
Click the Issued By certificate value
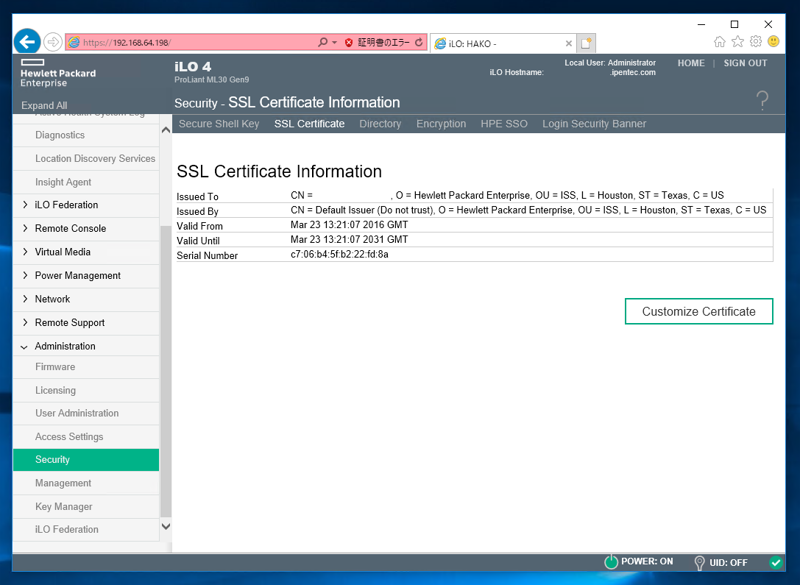[528, 210]
